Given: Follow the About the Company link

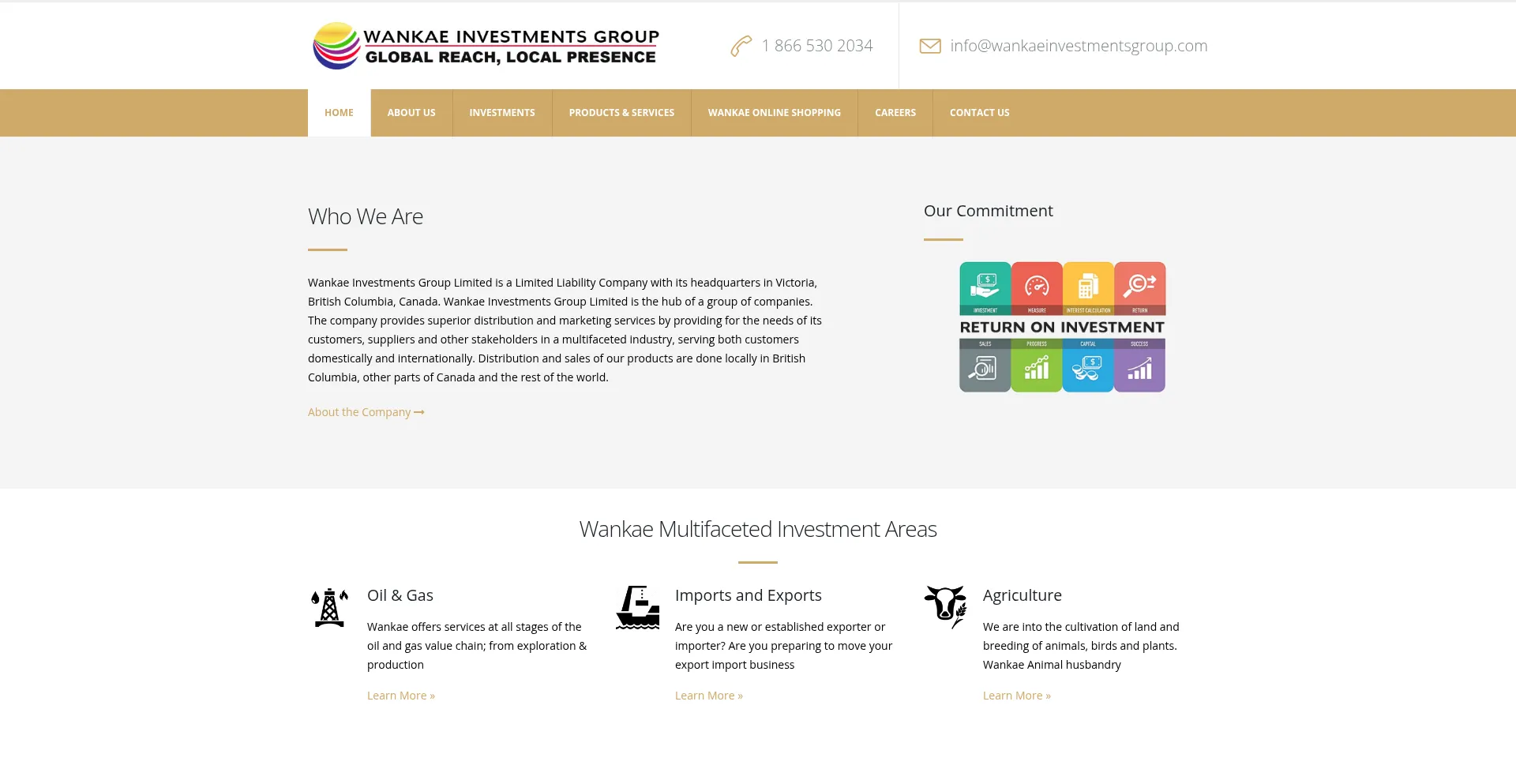Looking at the screenshot, I should [x=359, y=412].
